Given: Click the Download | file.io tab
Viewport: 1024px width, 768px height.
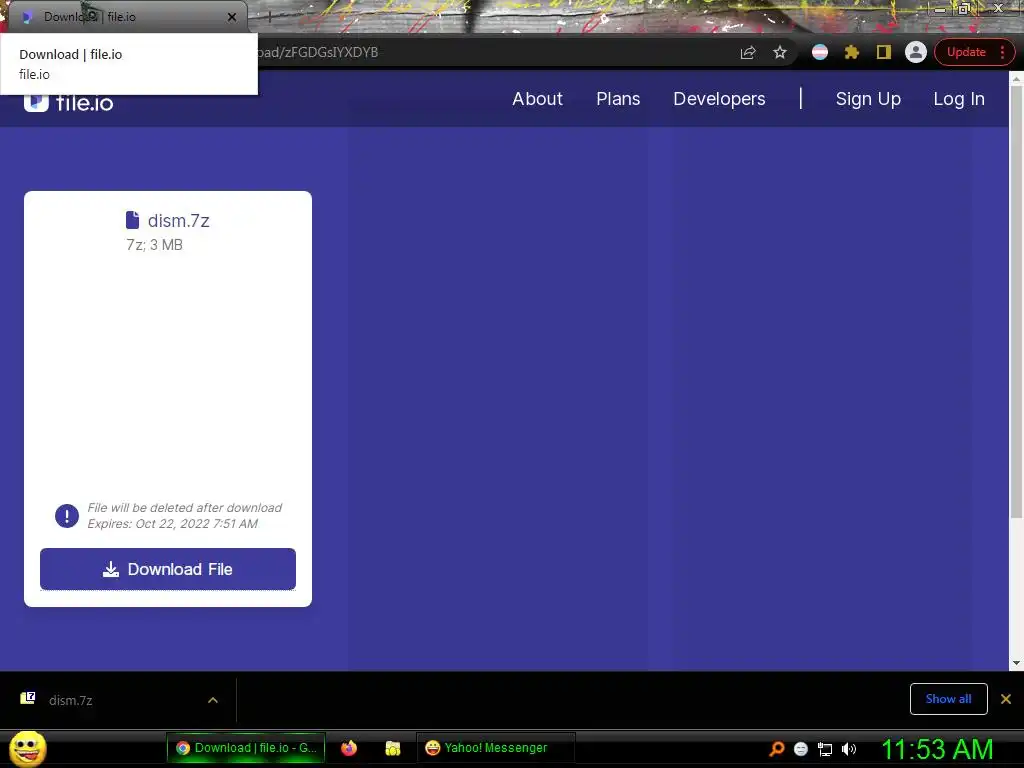Looking at the screenshot, I should coord(127,17).
